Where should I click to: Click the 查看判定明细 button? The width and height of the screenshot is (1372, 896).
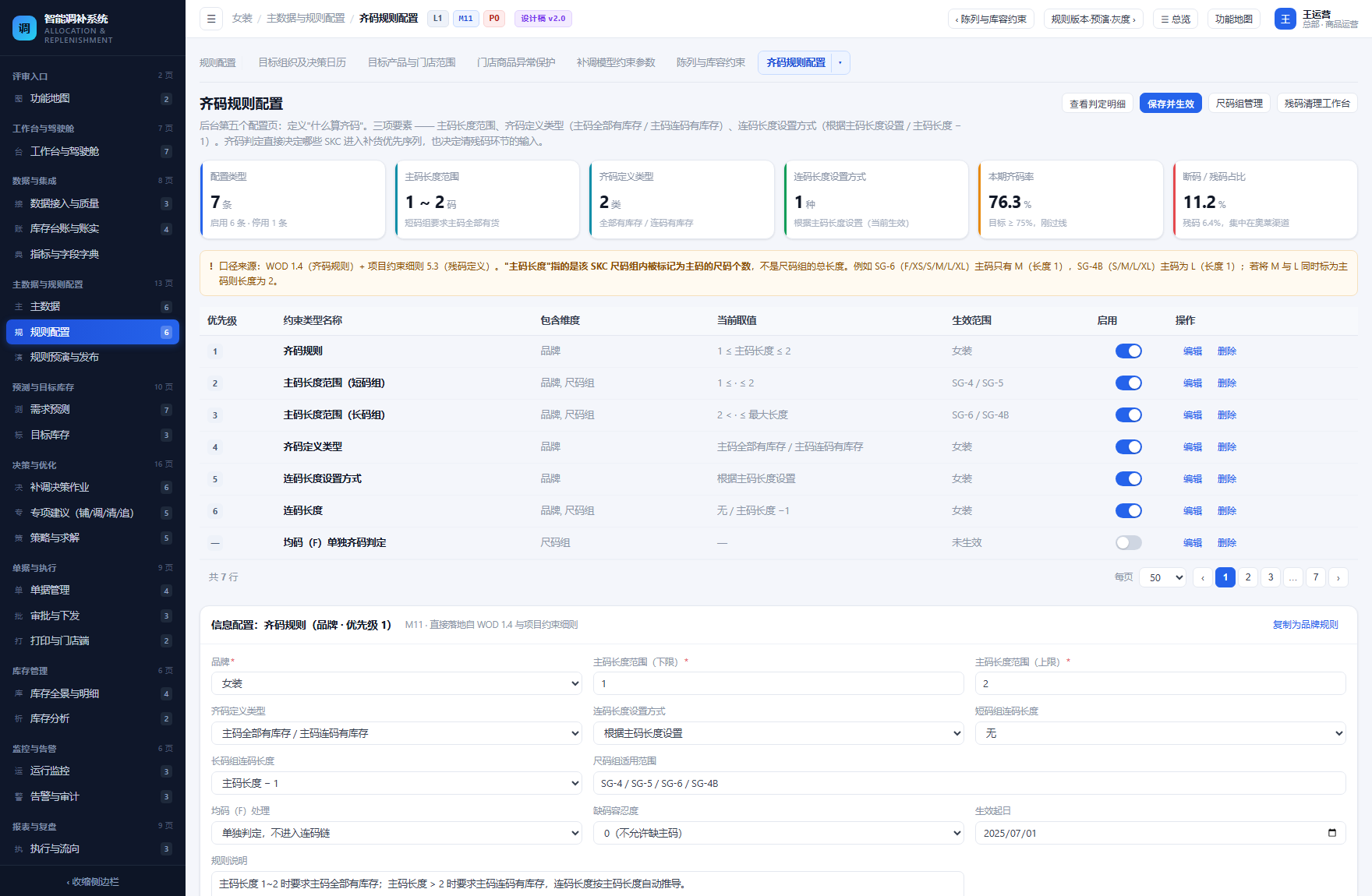tap(1098, 104)
